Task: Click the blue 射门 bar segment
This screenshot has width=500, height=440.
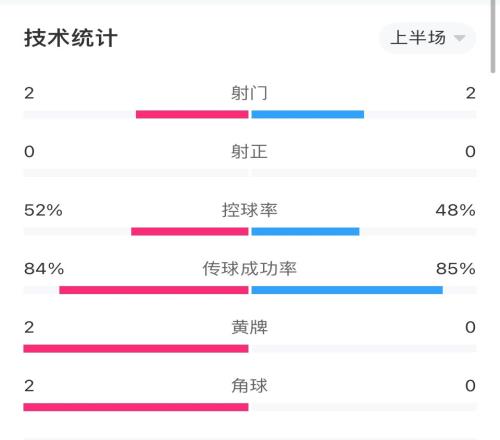Action: coord(308,114)
